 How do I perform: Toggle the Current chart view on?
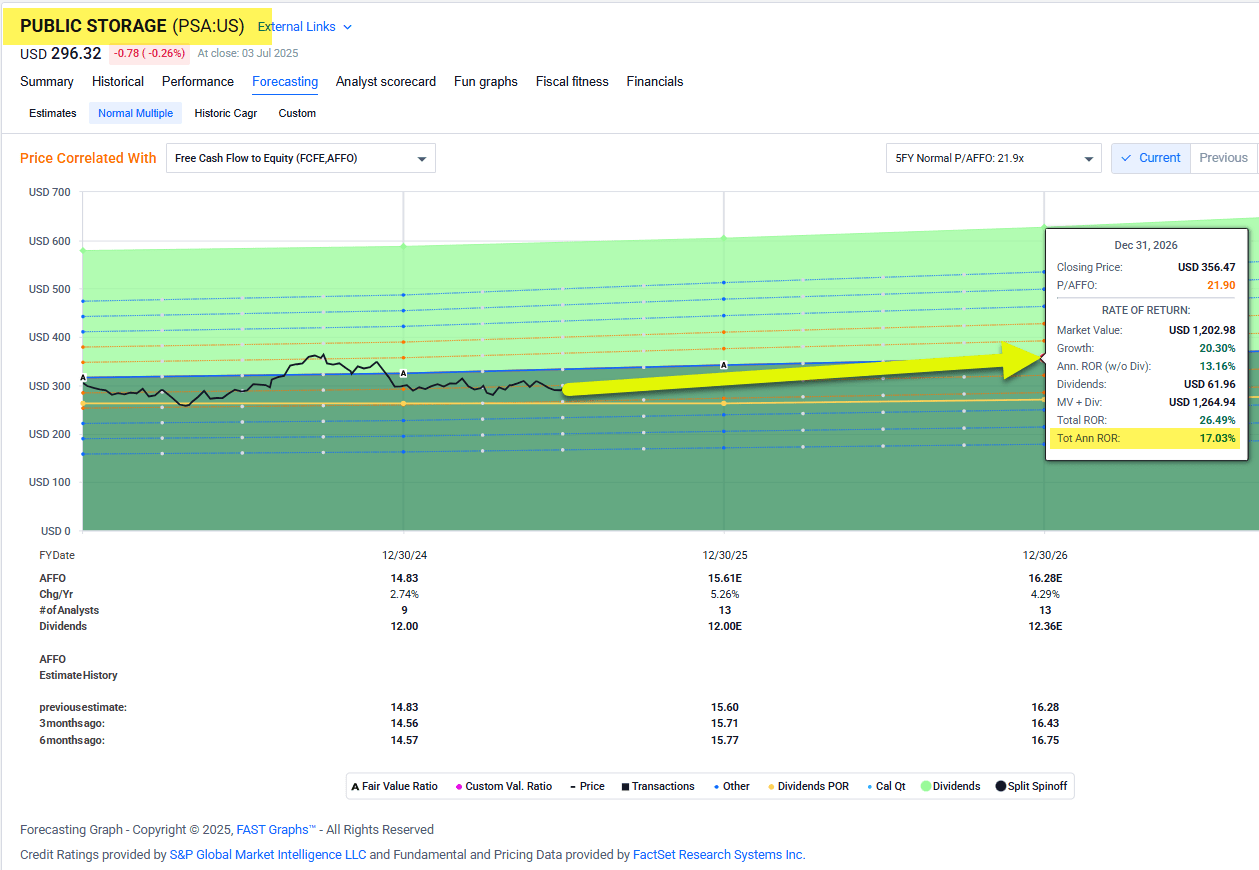click(1150, 157)
